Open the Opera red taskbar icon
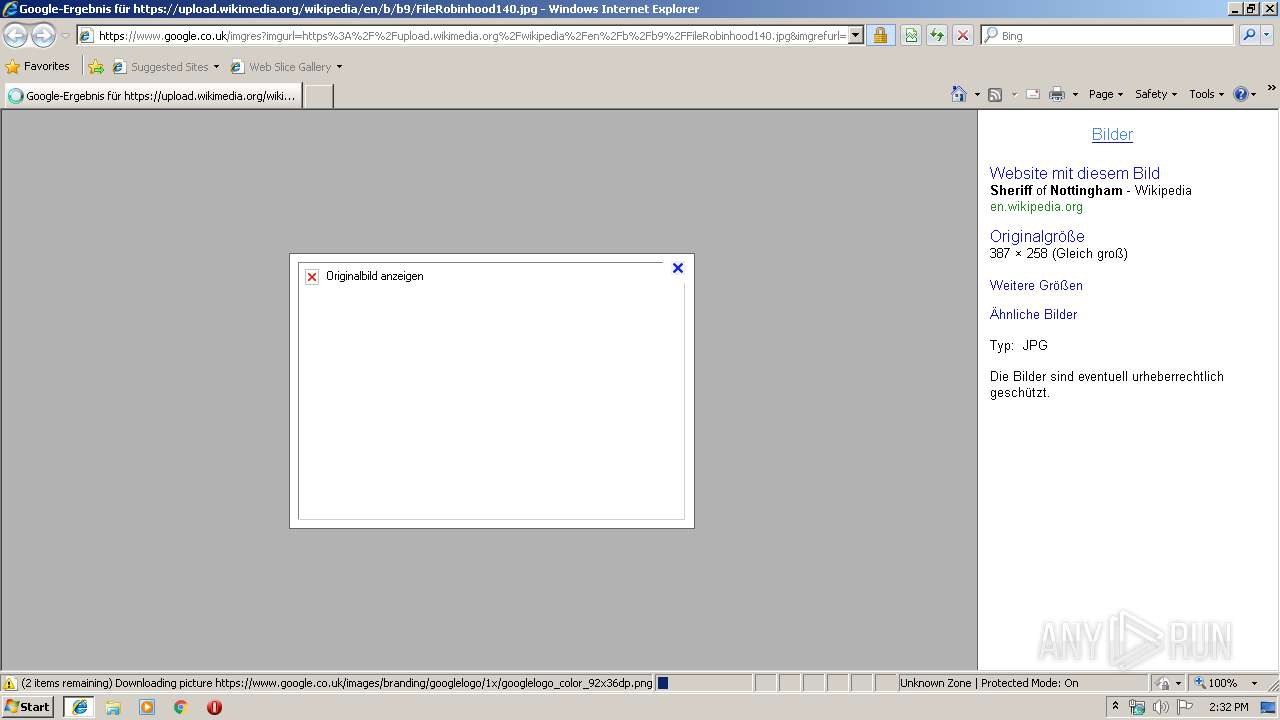 click(x=214, y=707)
